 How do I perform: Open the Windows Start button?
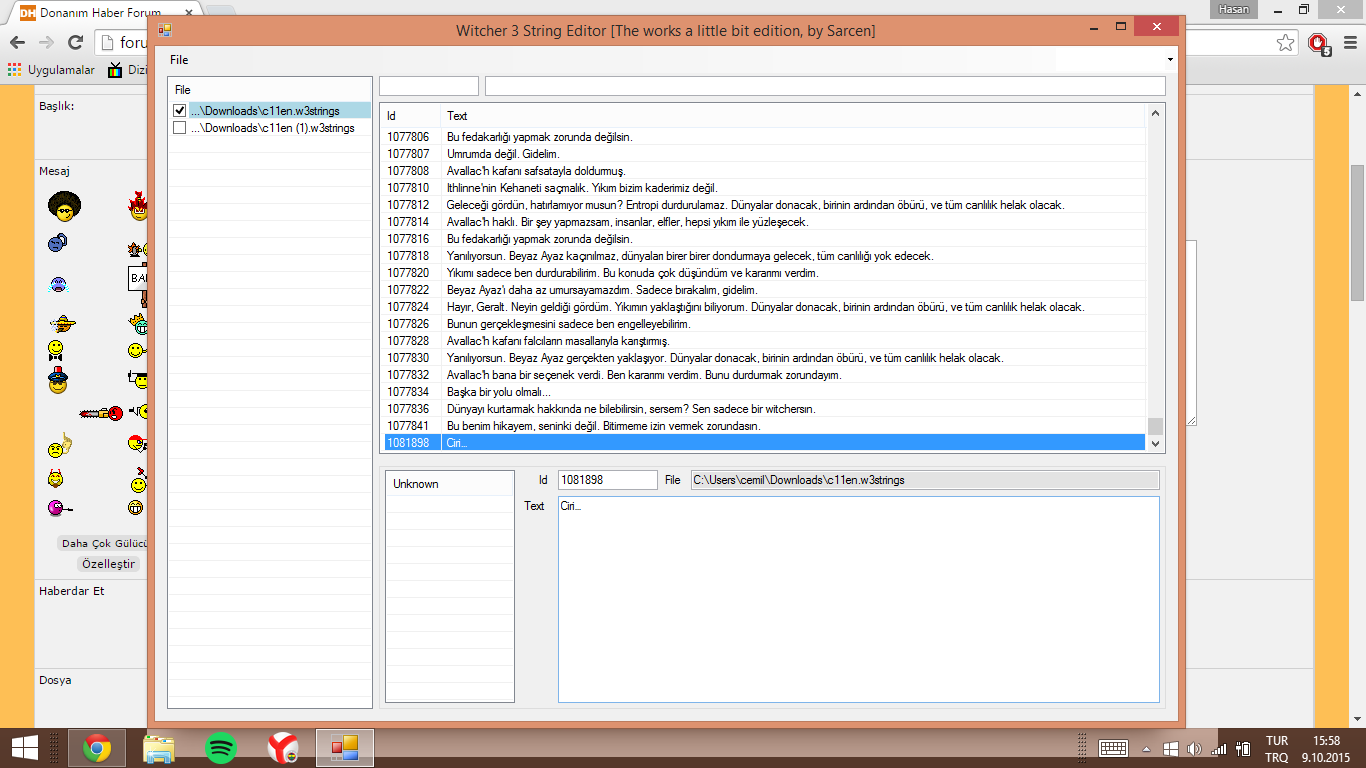click(x=24, y=748)
